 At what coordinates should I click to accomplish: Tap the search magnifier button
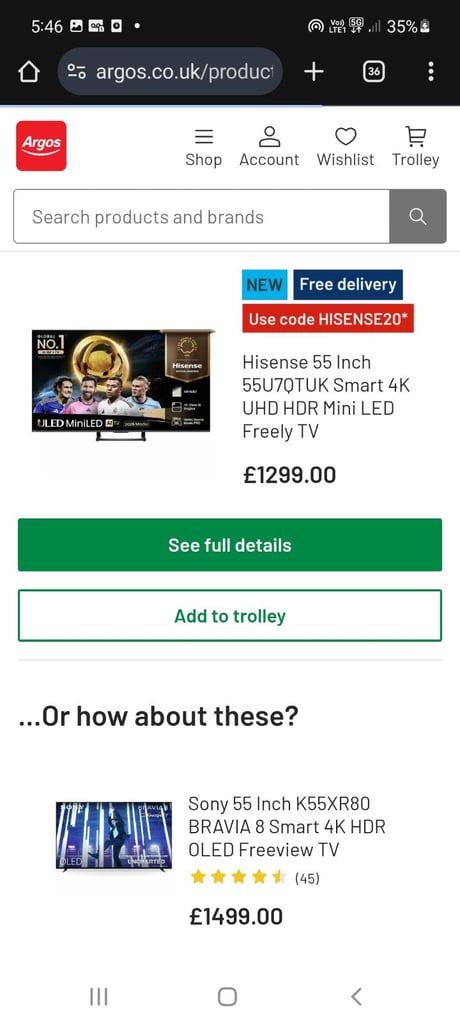(x=418, y=217)
